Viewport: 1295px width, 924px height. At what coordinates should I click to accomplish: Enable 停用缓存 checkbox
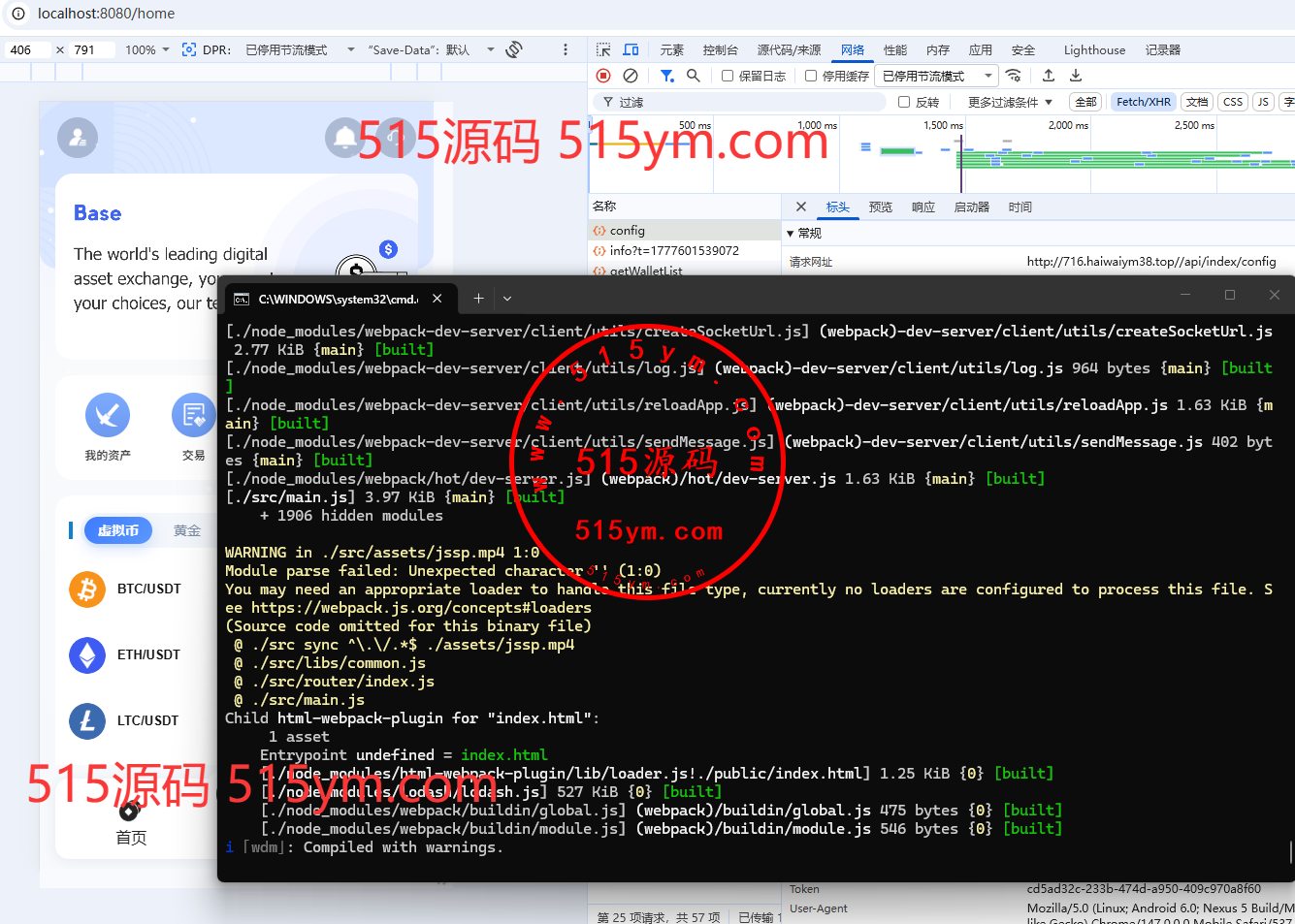(811, 76)
